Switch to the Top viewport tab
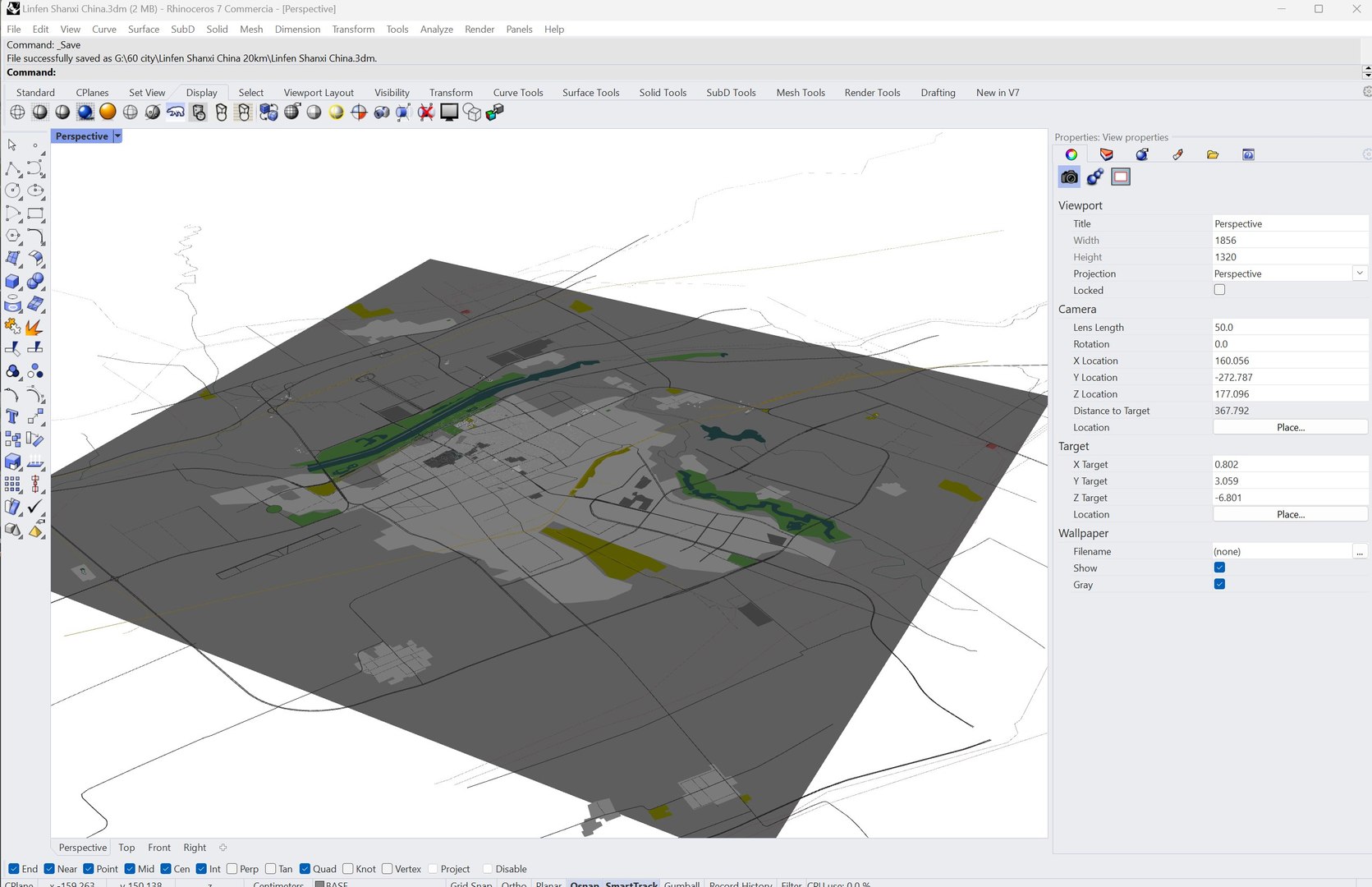 click(x=126, y=848)
